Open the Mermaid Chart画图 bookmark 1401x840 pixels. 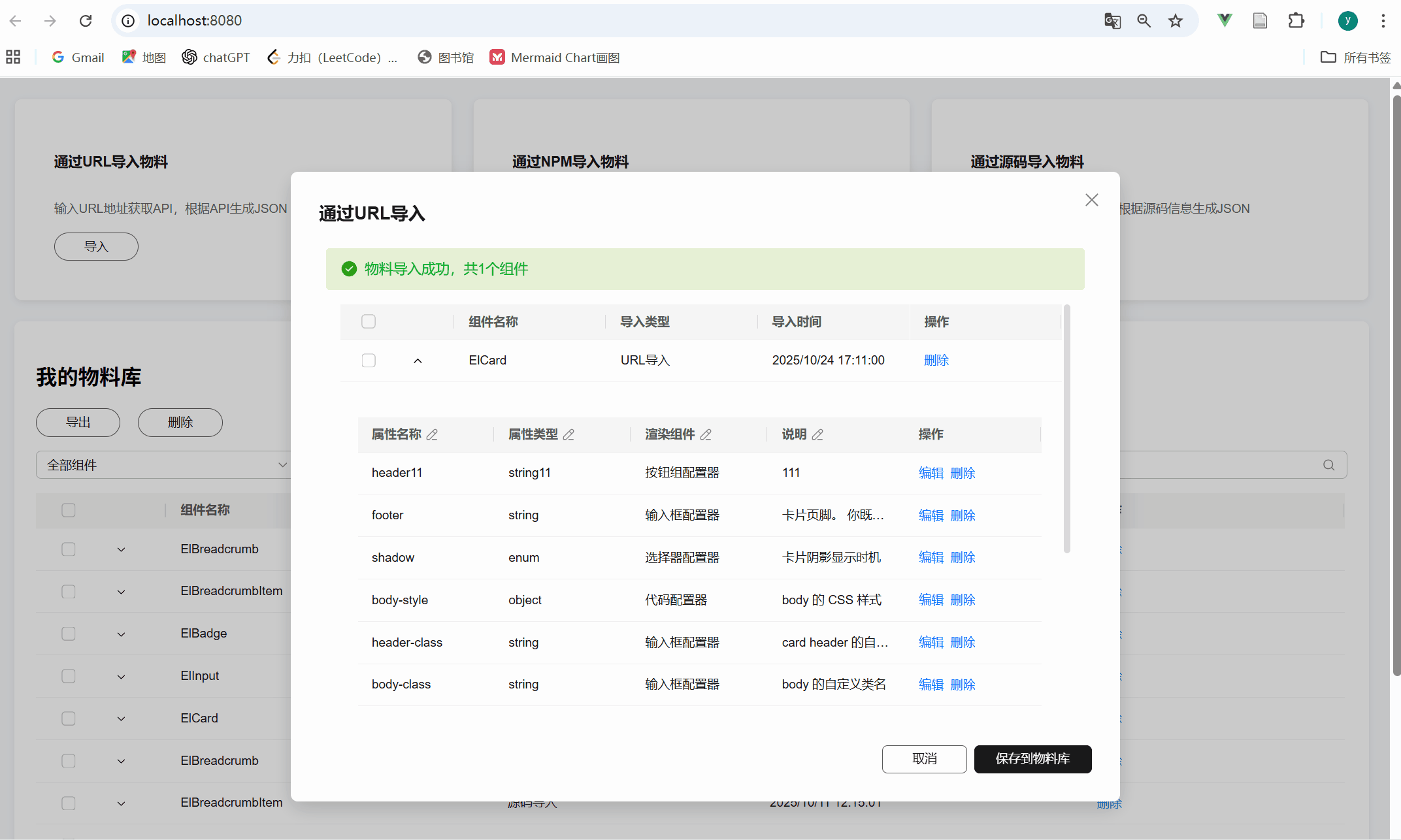pyautogui.click(x=554, y=57)
